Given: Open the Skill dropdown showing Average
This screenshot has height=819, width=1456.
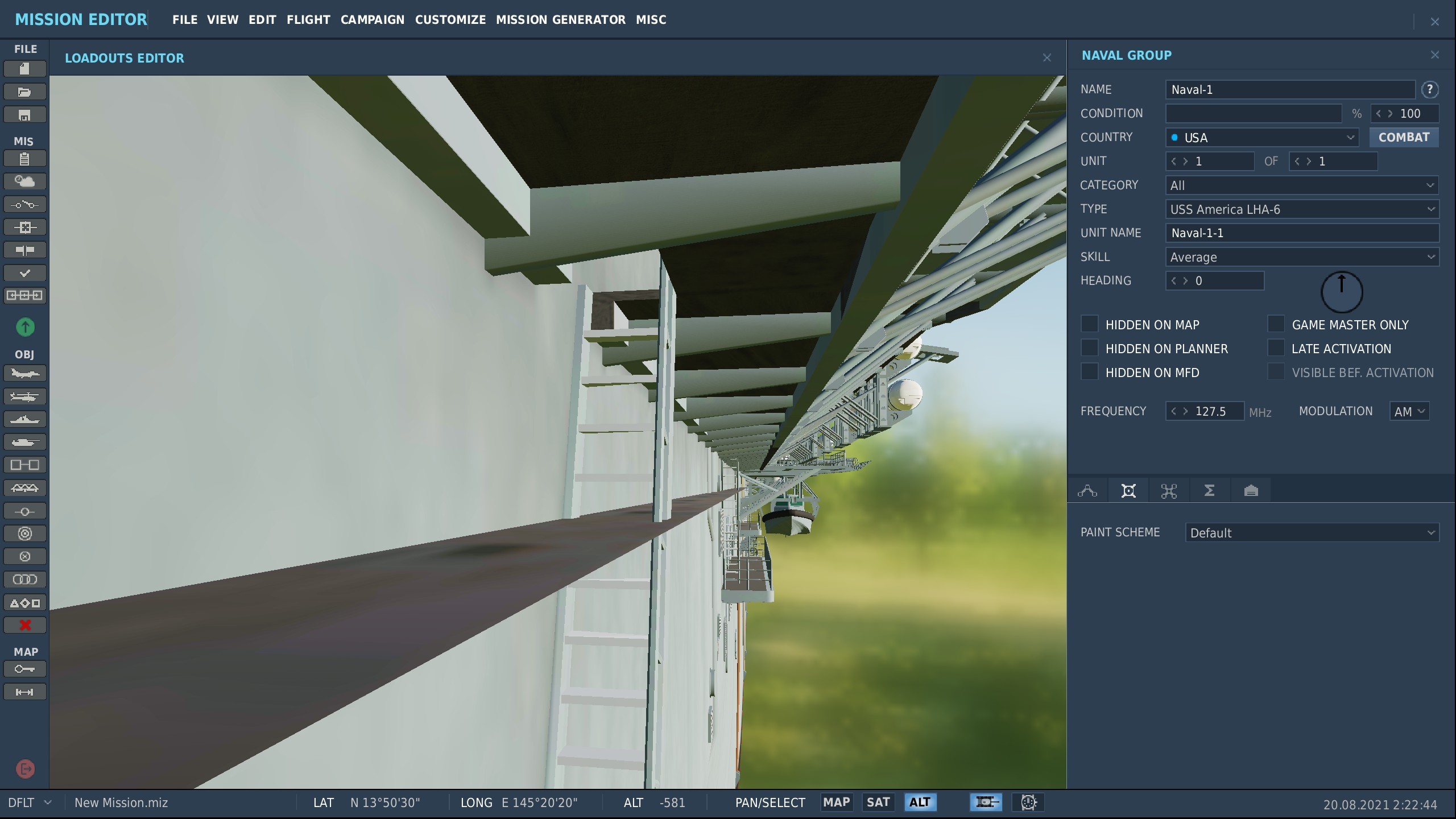Looking at the screenshot, I should click(1302, 257).
